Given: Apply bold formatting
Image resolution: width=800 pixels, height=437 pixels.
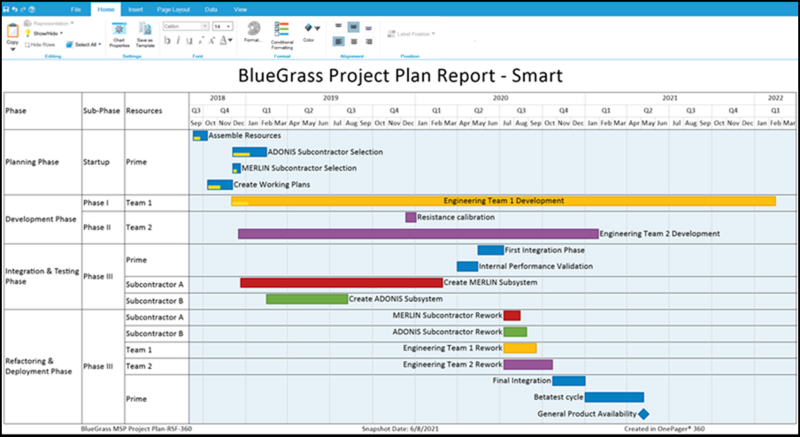Looking at the screenshot, I should 167,40.
